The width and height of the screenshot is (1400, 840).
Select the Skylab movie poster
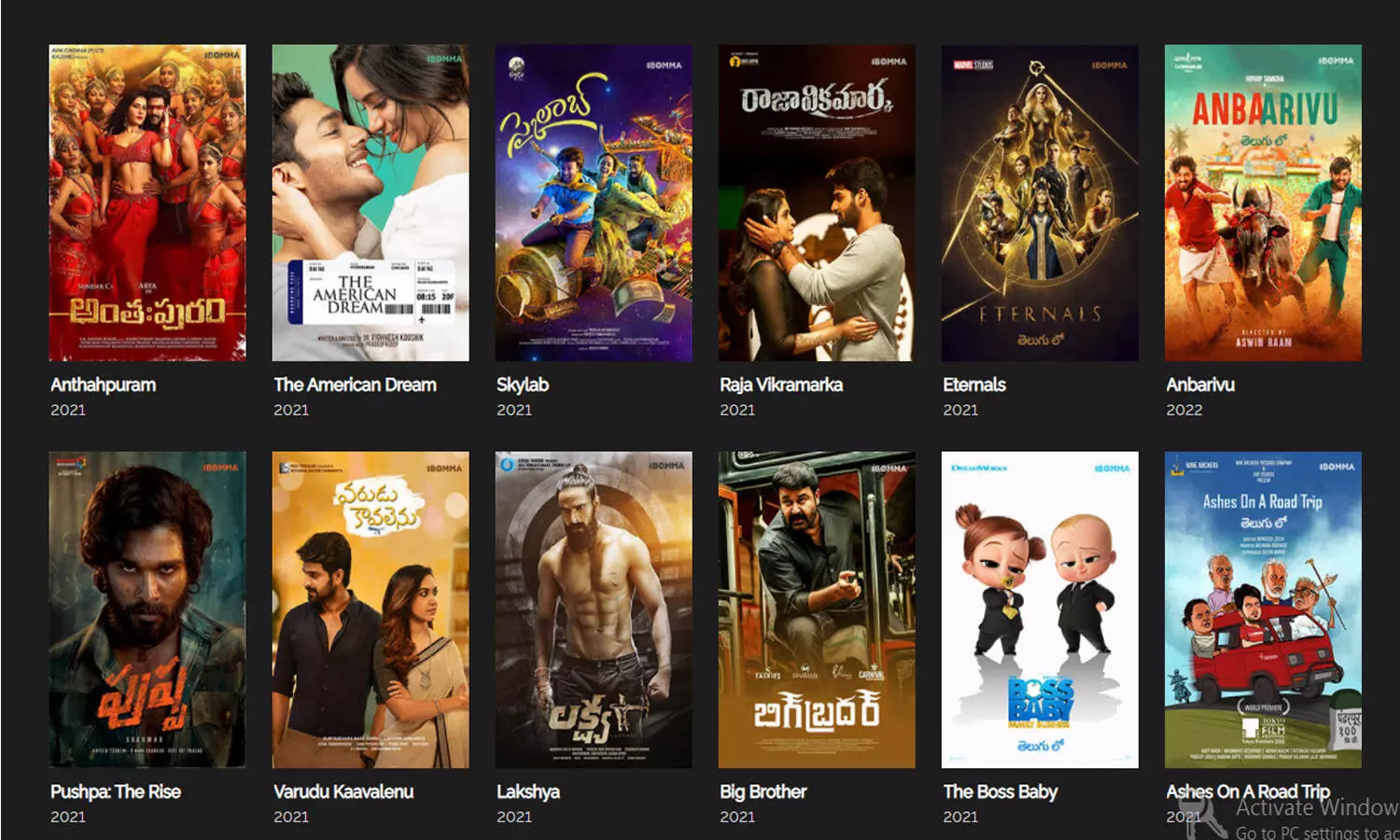(x=594, y=203)
